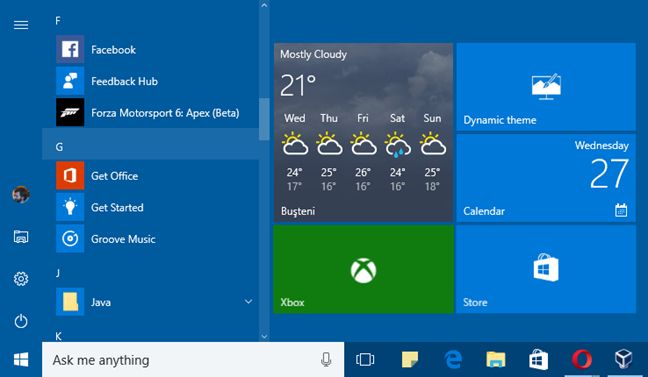Click the J letter header

[58, 273]
